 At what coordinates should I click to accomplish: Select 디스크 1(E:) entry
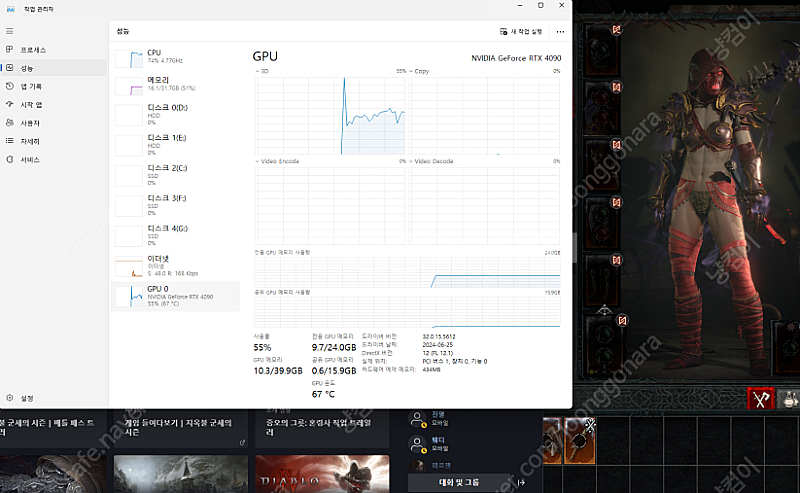(176, 145)
